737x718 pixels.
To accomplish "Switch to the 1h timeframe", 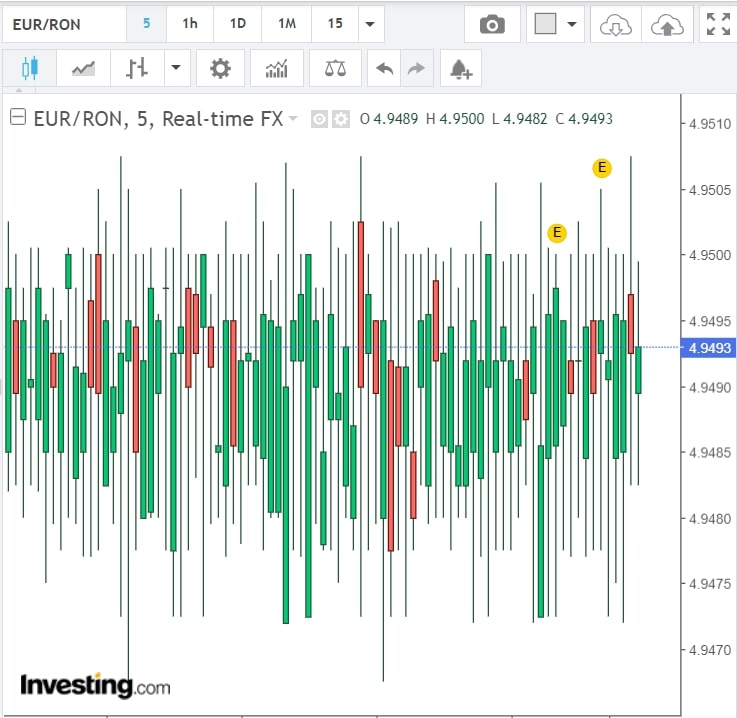I will [x=190, y=24].
